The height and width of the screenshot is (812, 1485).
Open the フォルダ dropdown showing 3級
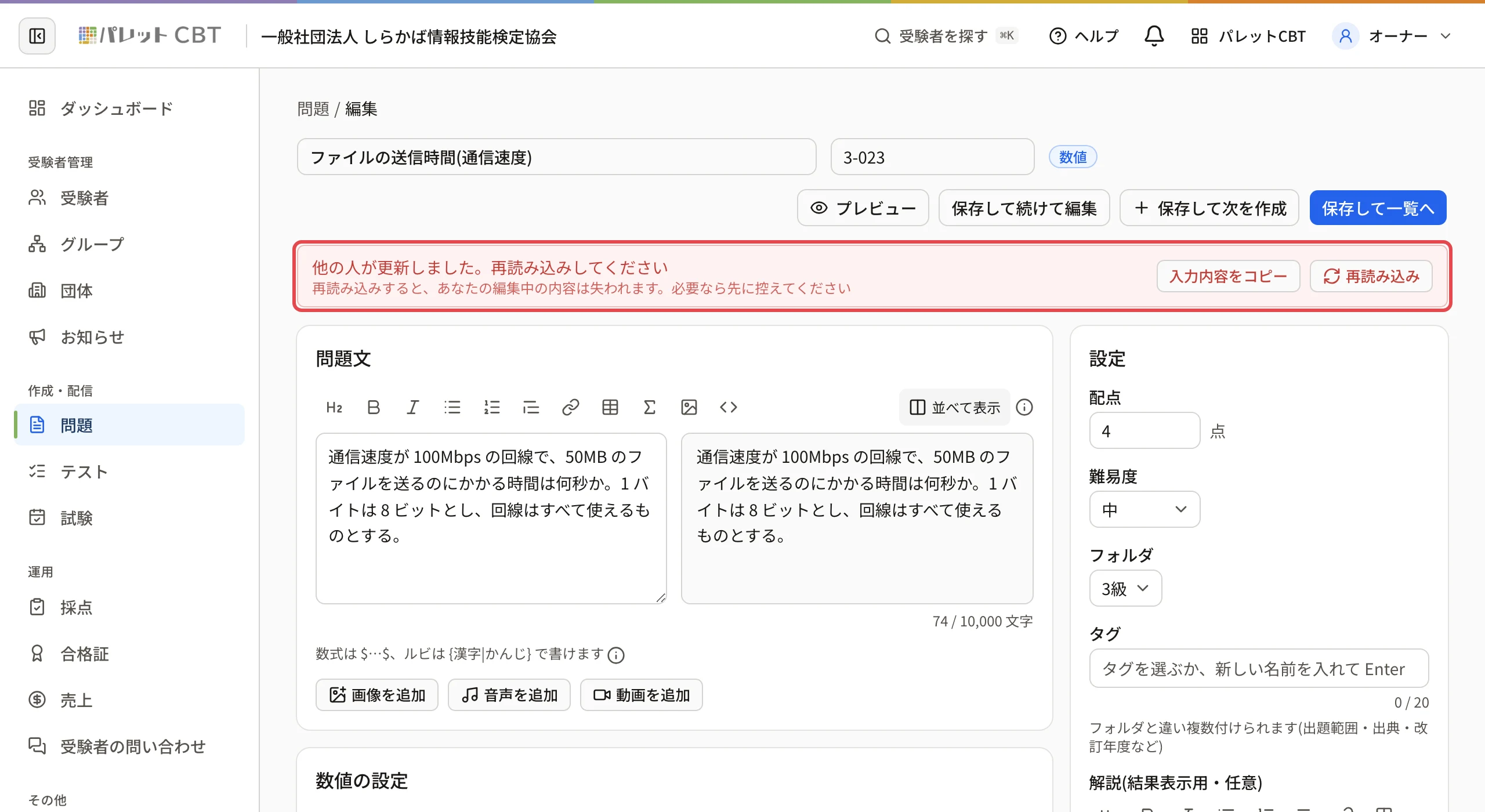click(x=1125, y=588)
